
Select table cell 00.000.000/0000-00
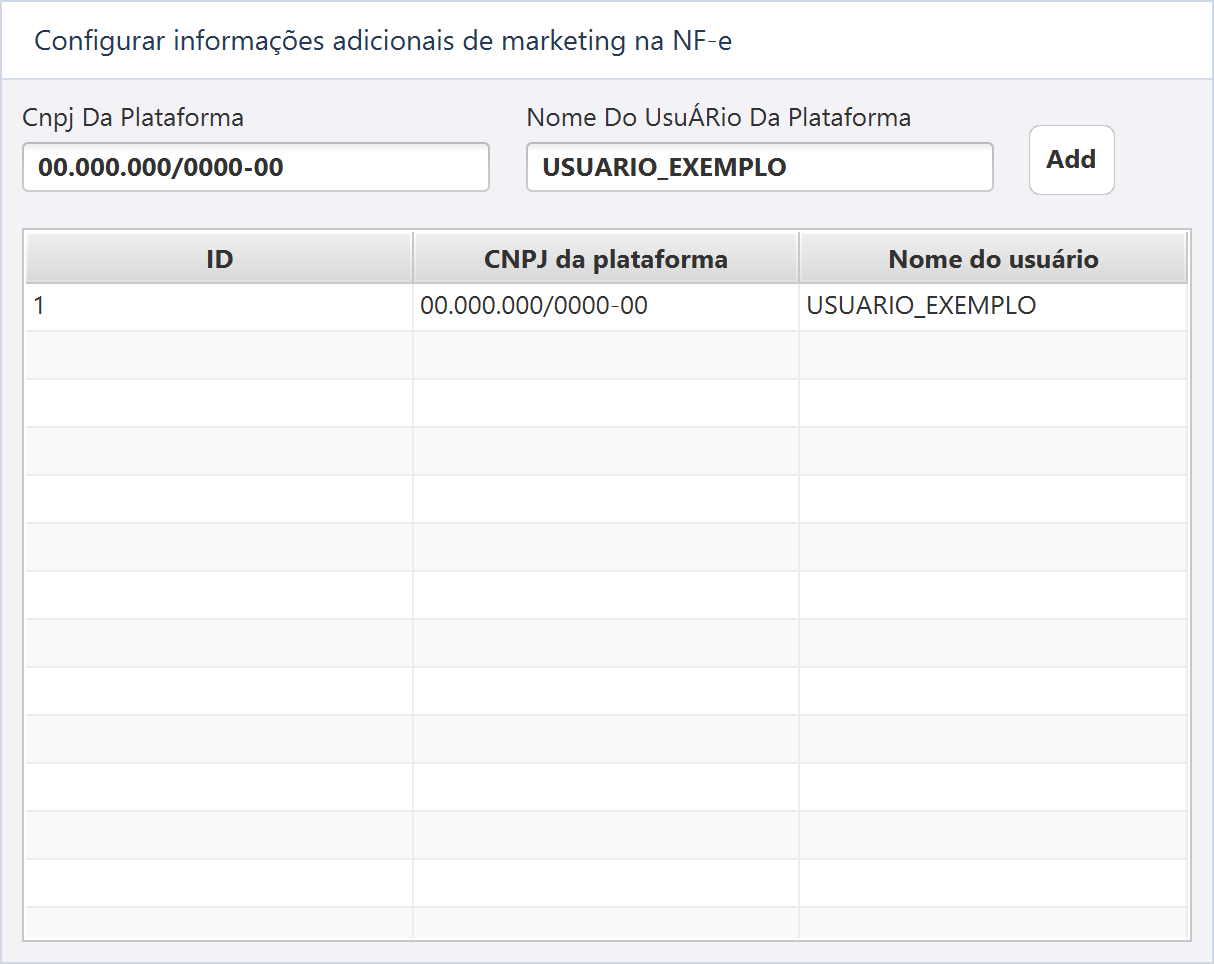tap(606, 306)
